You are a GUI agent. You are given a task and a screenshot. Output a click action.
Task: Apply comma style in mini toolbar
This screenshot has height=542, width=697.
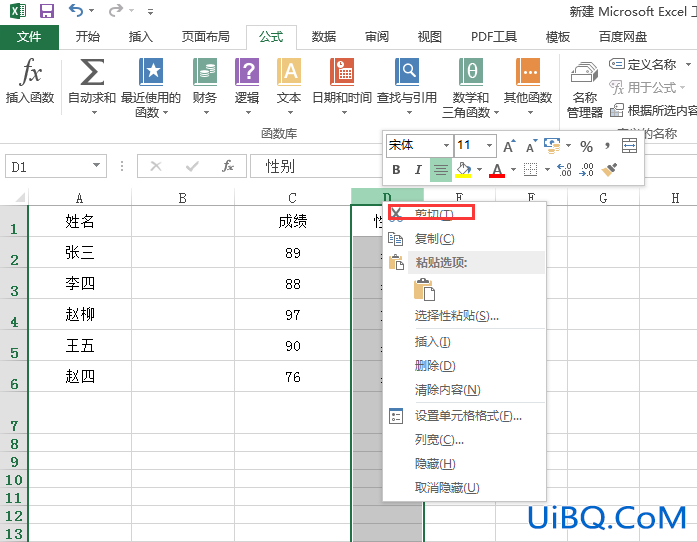607,146
